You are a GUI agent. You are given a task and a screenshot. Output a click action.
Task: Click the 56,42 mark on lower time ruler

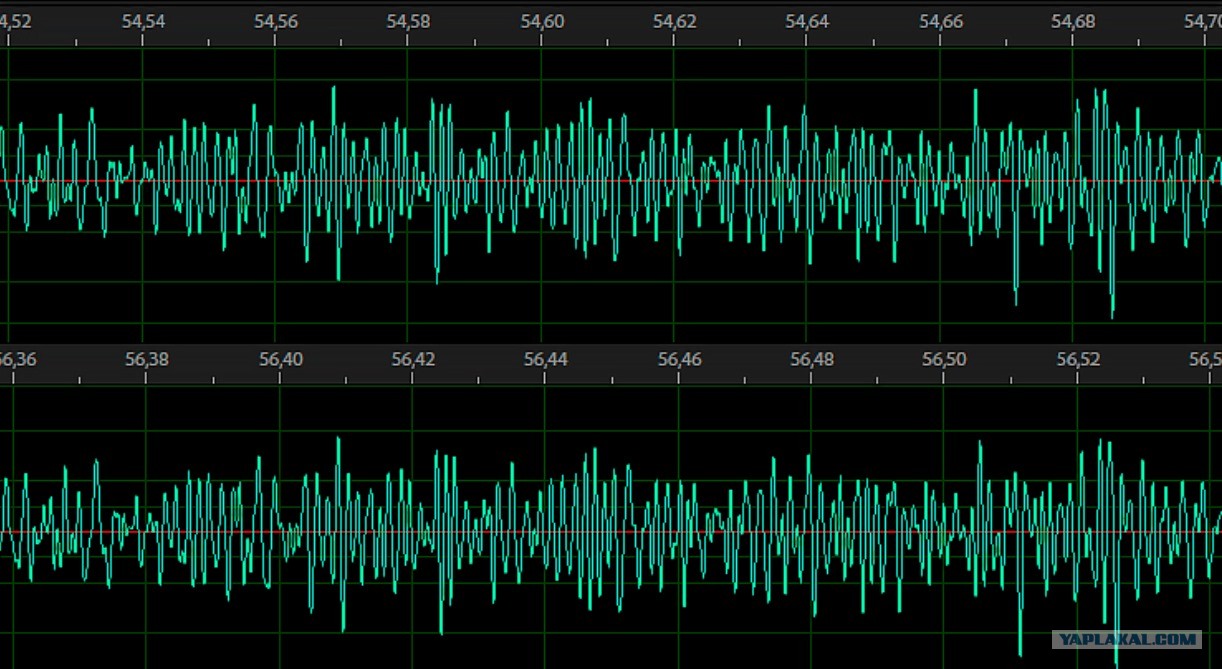(x=413, y=359)
